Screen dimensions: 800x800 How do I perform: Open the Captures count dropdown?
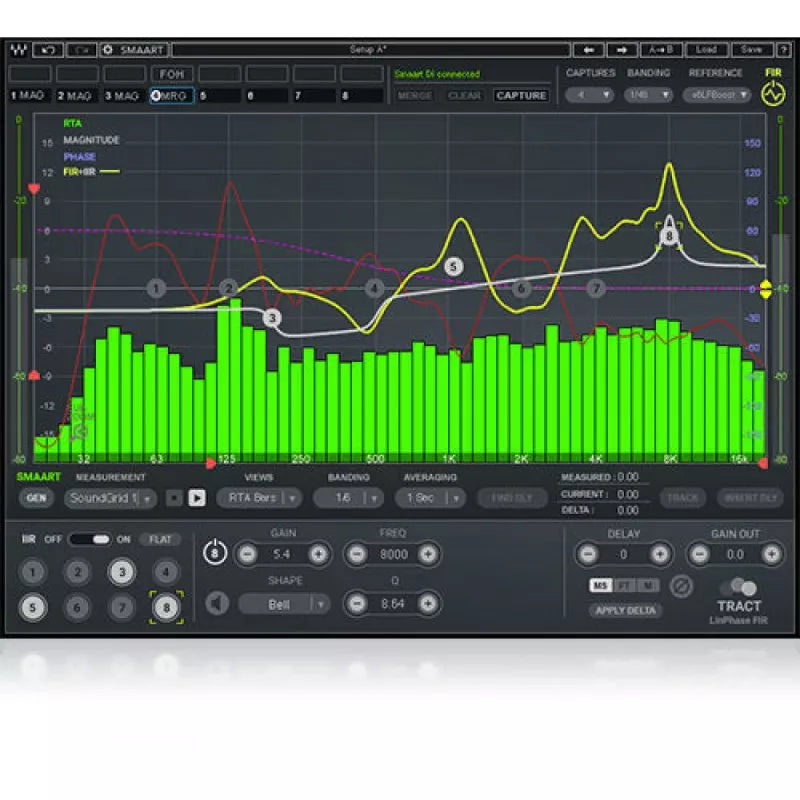589,95
